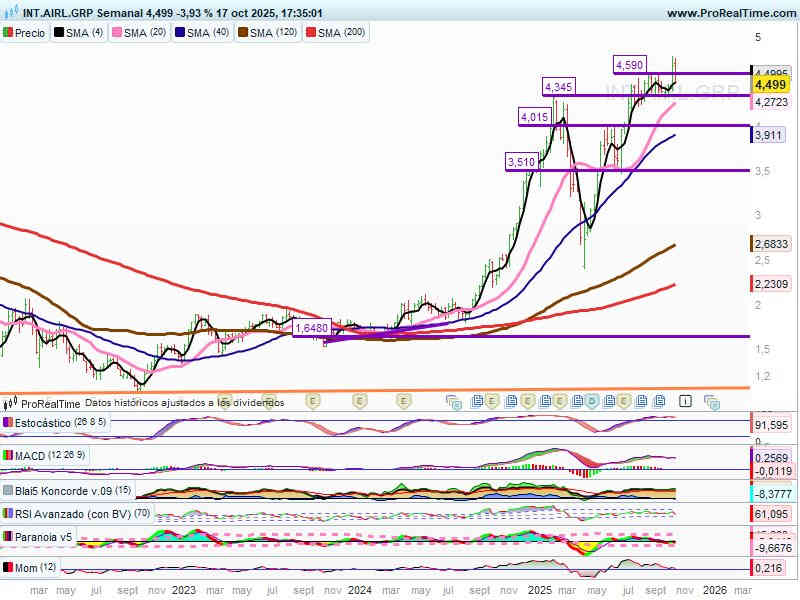This screenshot has width=800, height=600.
Task: Open the www.ProRealTime.com link
Action: pyautogui.click(x=730, y=13)
